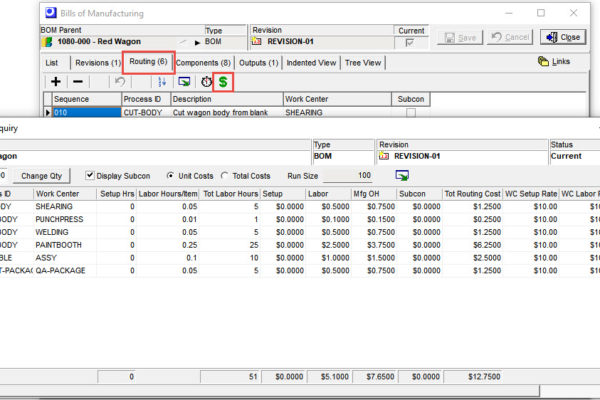Open the Revisions (1) tab

pyautogui.click(x=98, y=63)
